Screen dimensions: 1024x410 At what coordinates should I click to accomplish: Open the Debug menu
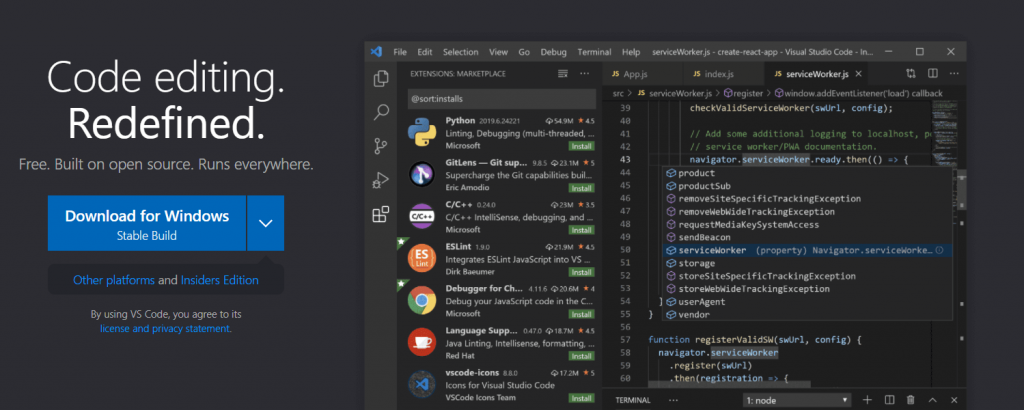click(x=554, y=52)
